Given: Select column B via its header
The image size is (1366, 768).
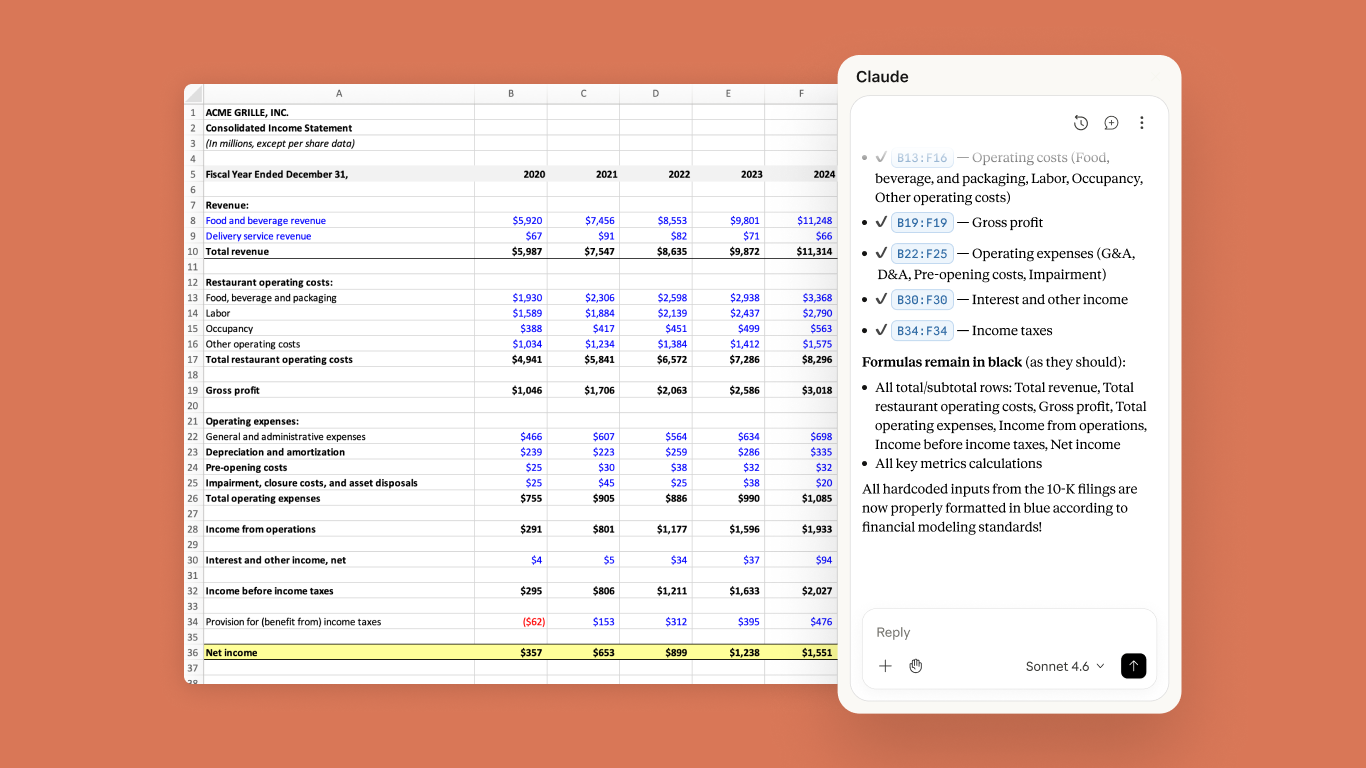Looking at the screenshot, I should [x=511, y=94].
